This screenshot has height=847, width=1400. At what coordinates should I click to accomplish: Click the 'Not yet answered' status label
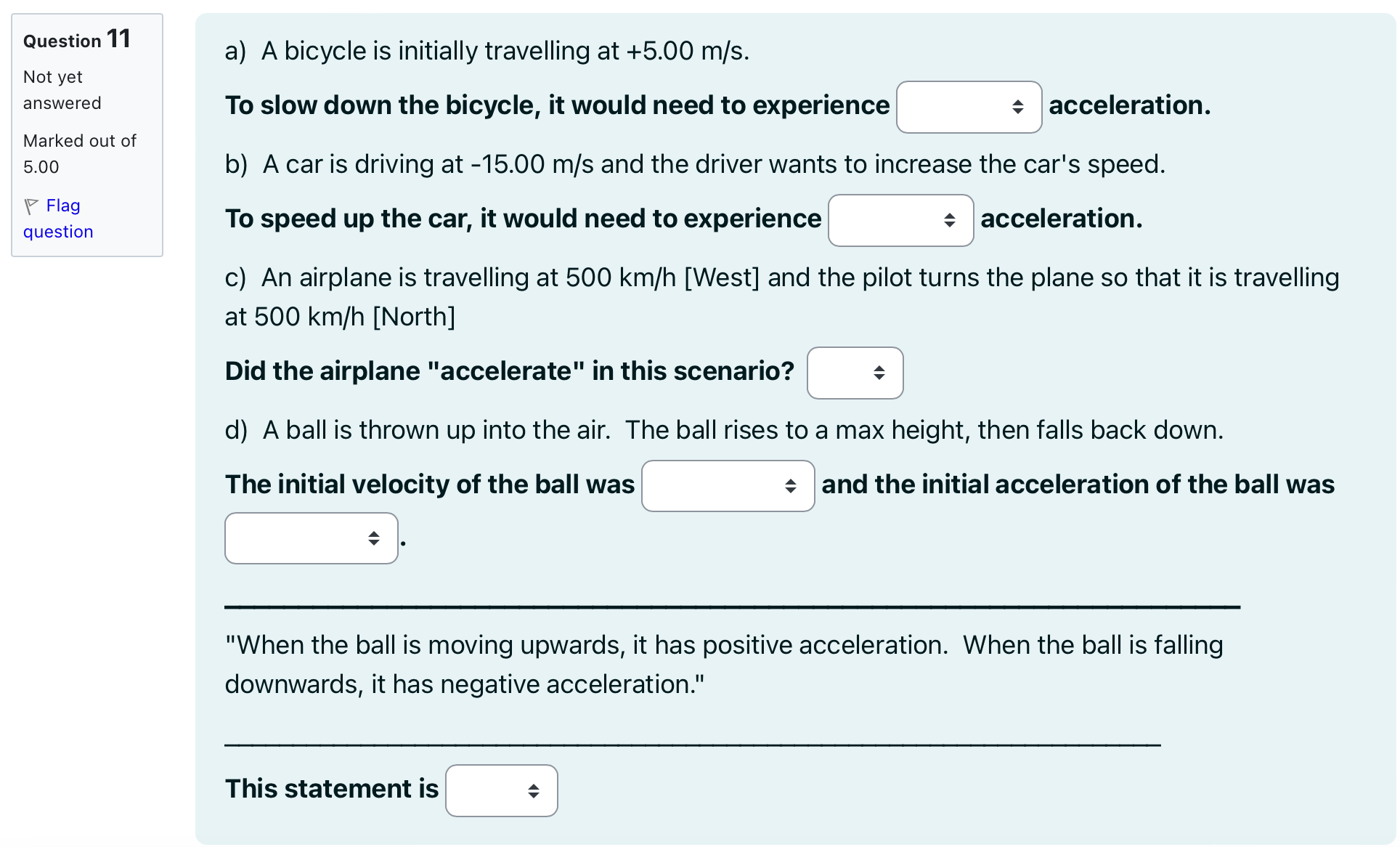pyautogui.click(x=62, y=89)
